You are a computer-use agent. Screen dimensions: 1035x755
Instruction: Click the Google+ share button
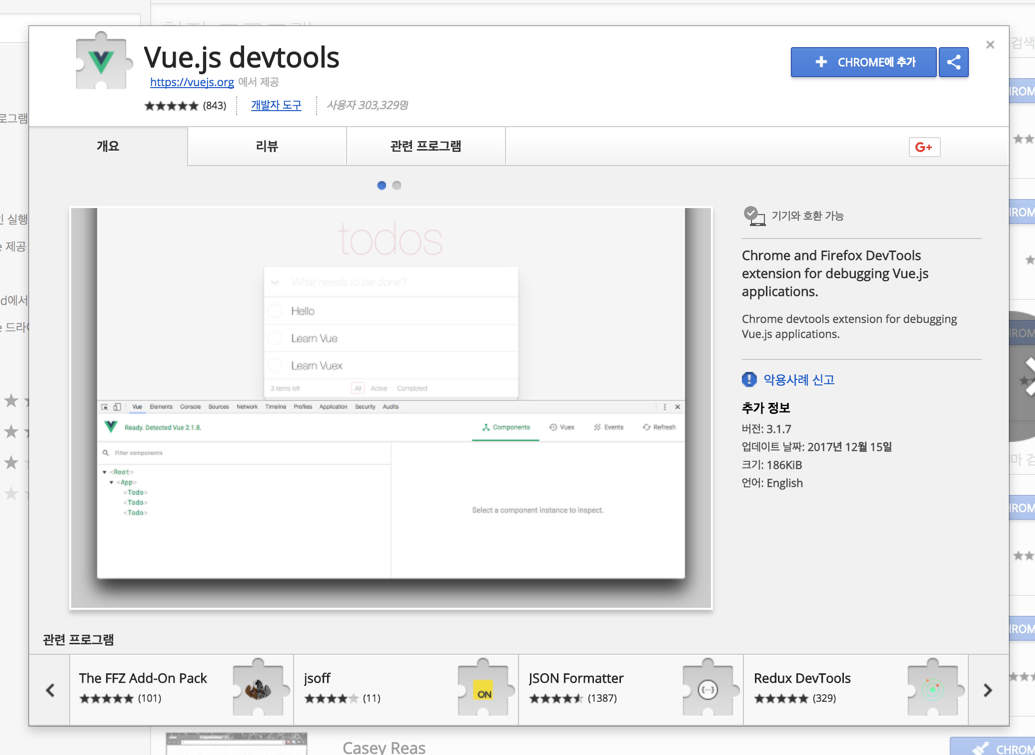(924, 147)
